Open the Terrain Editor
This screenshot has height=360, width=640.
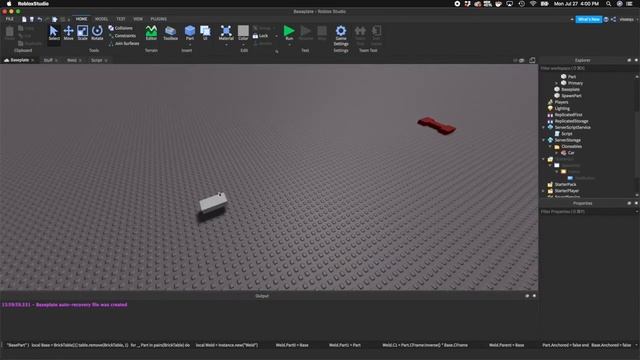point(151,33)
